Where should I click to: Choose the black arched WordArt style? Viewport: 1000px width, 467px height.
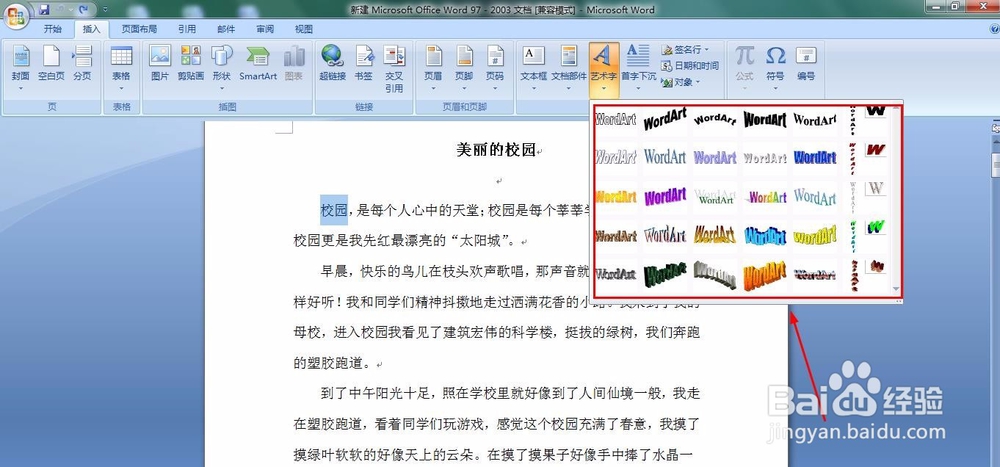(715, 119)
